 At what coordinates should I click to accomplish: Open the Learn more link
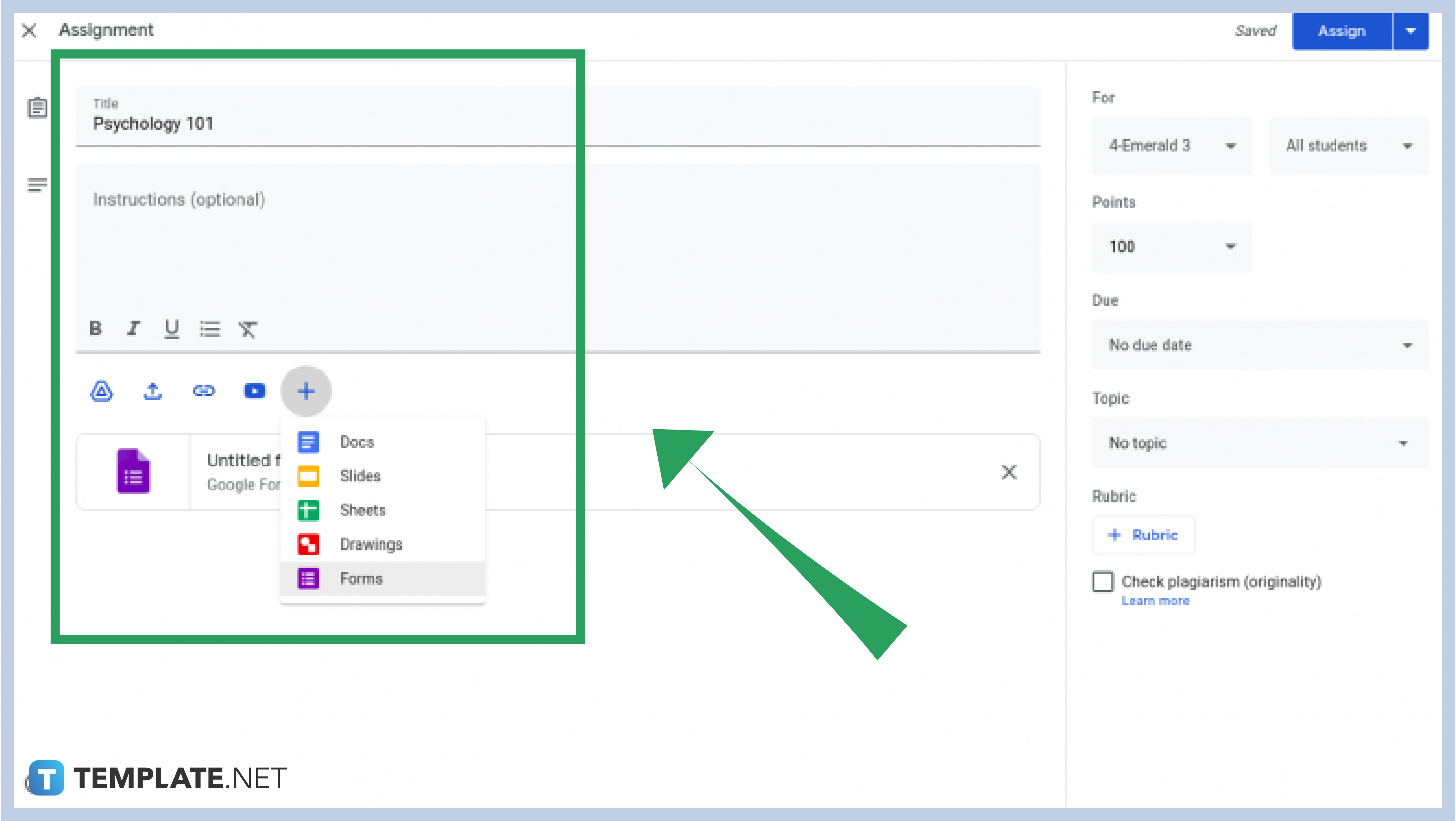click(1155, 601)
